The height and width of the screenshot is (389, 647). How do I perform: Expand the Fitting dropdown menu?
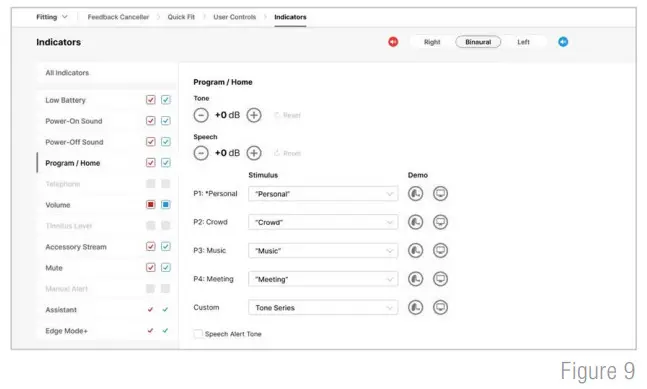52,17
